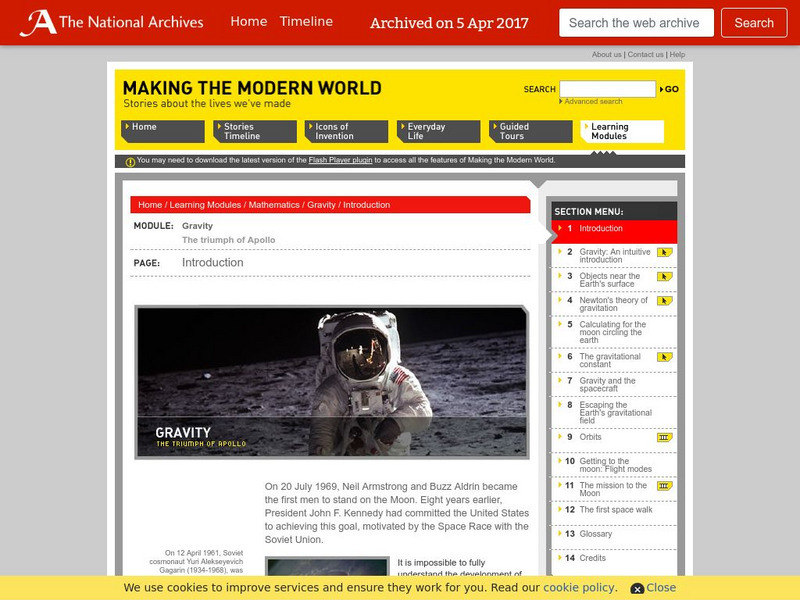Select the Home navigation tab
Screen dimensions: 800x600
pos(163,131)
